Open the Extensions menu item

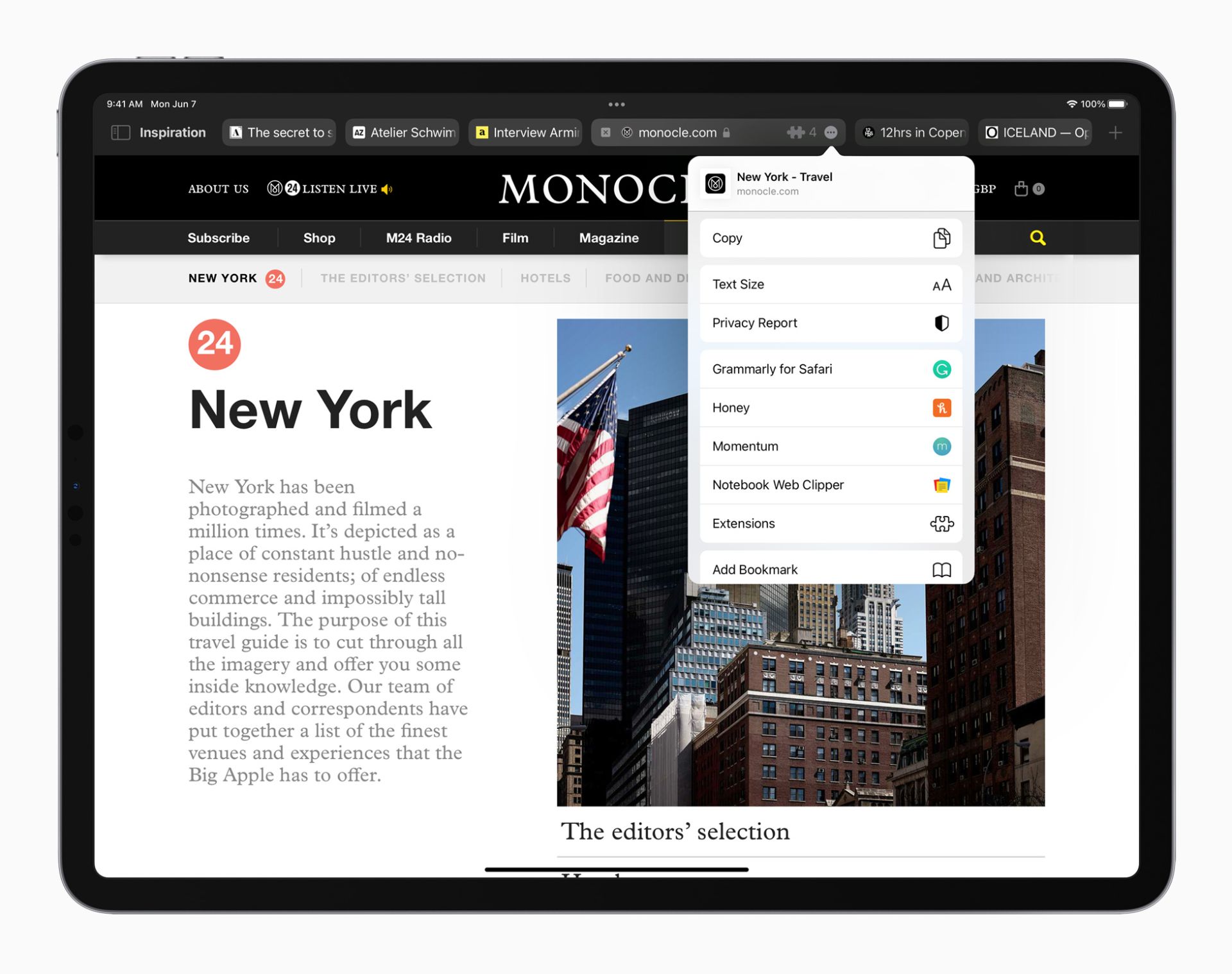(829, 523)
